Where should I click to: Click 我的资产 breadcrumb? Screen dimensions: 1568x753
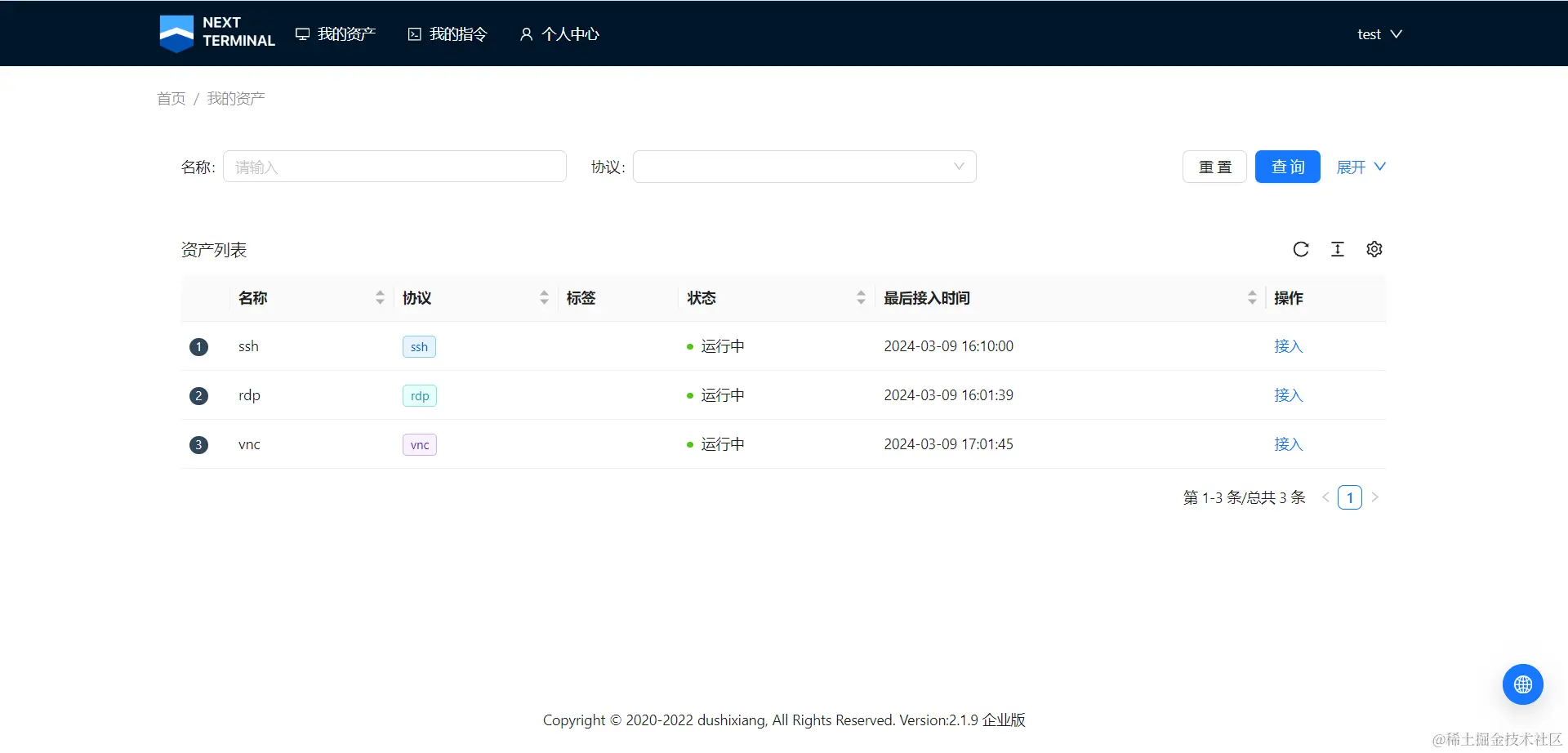(x=236, y=99)
